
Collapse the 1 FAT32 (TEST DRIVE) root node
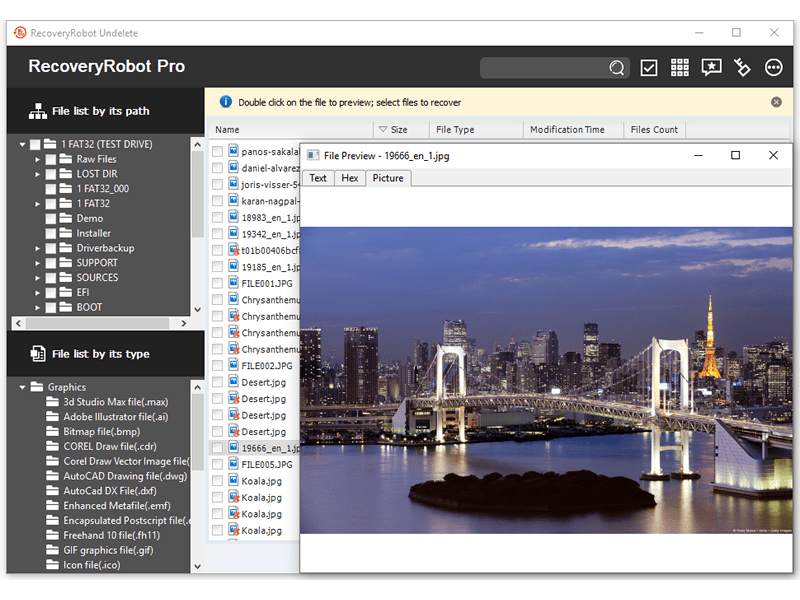pyautogui.click(x=22, y=144)
